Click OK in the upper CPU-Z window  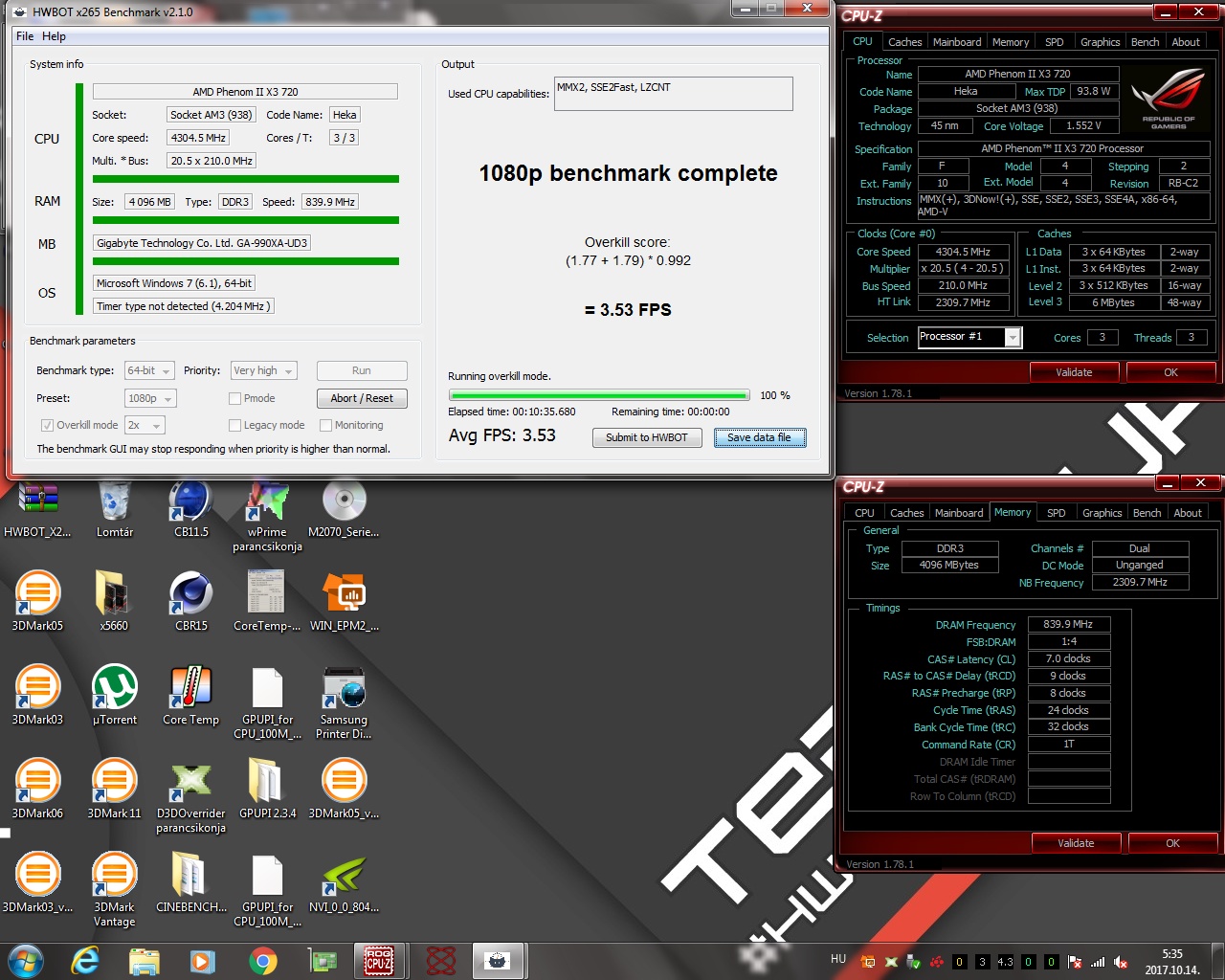click(1170, 372)
